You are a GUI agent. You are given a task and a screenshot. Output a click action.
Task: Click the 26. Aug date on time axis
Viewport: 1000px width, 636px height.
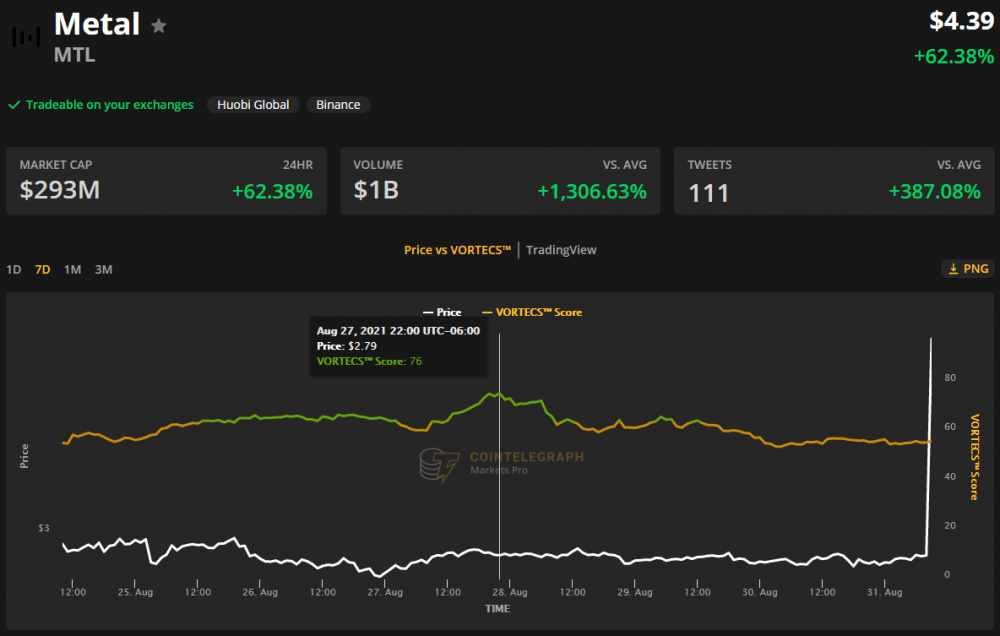260,592
